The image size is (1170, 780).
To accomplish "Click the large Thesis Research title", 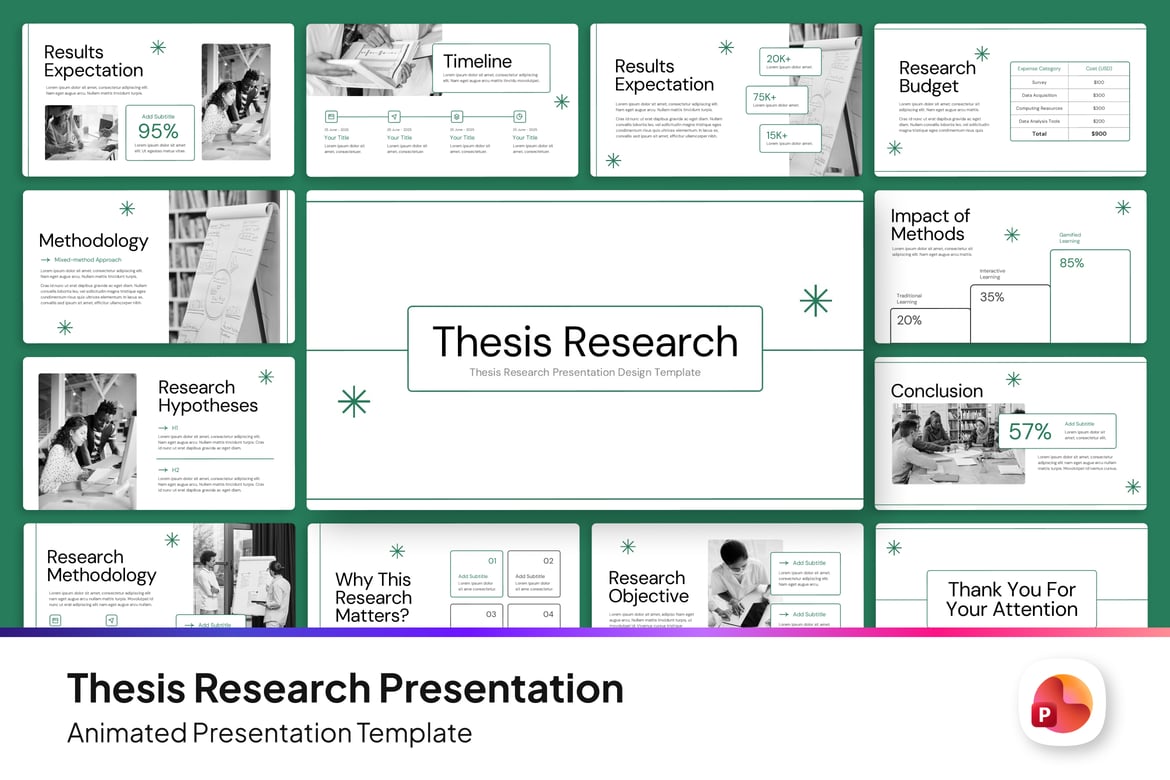I will point(585,342).
